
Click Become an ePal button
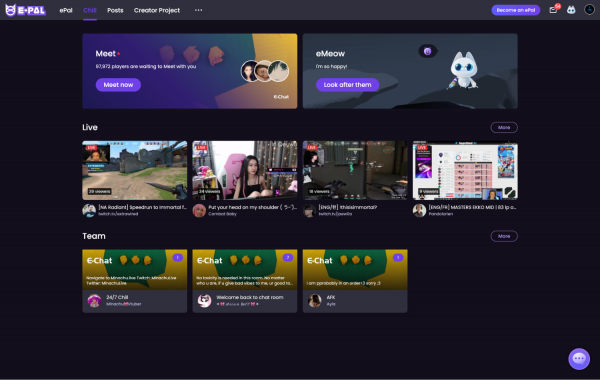[x=515, y=10]
